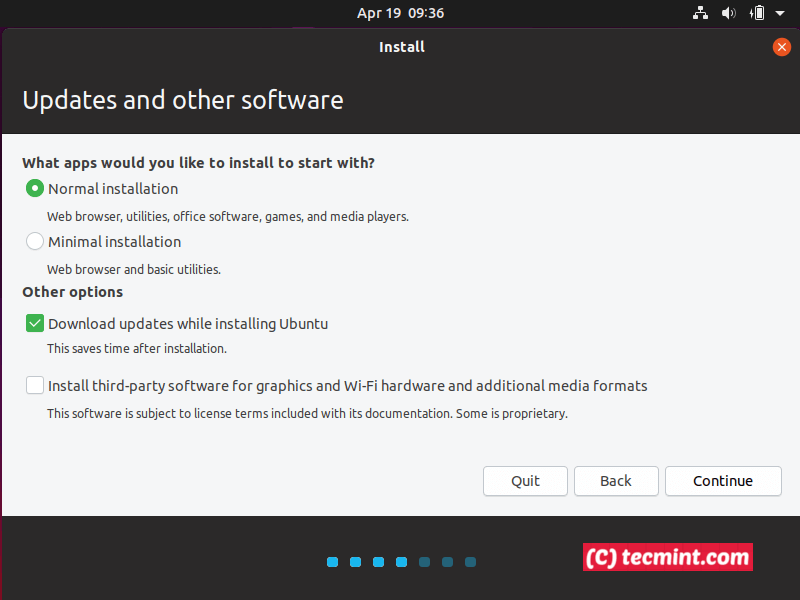Click the 'Other options' heading
This screenshot has height=600, width=800.
tap(72, 292)
